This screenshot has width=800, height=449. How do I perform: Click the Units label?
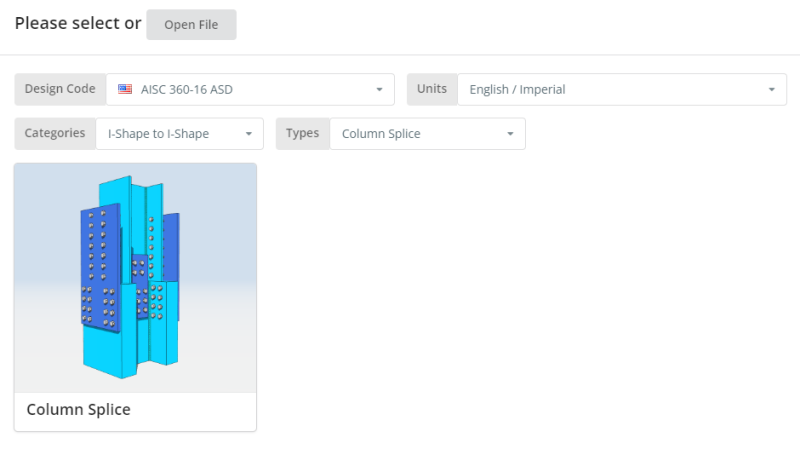(432, 89)
